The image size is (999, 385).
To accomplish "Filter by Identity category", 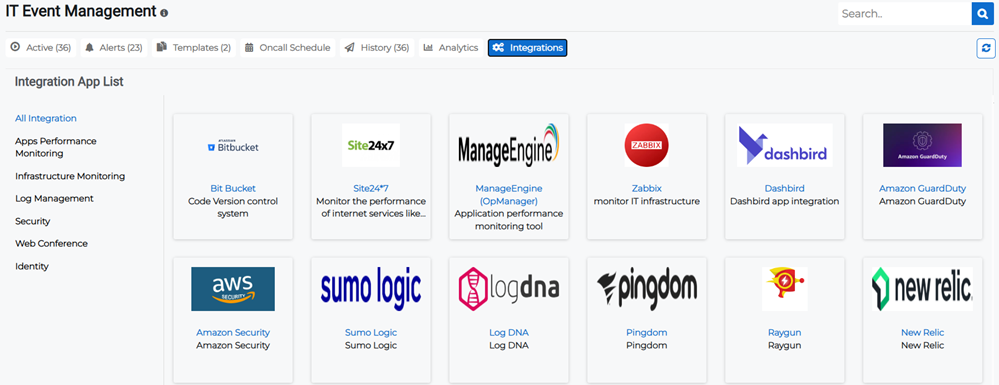I will 32,266.
